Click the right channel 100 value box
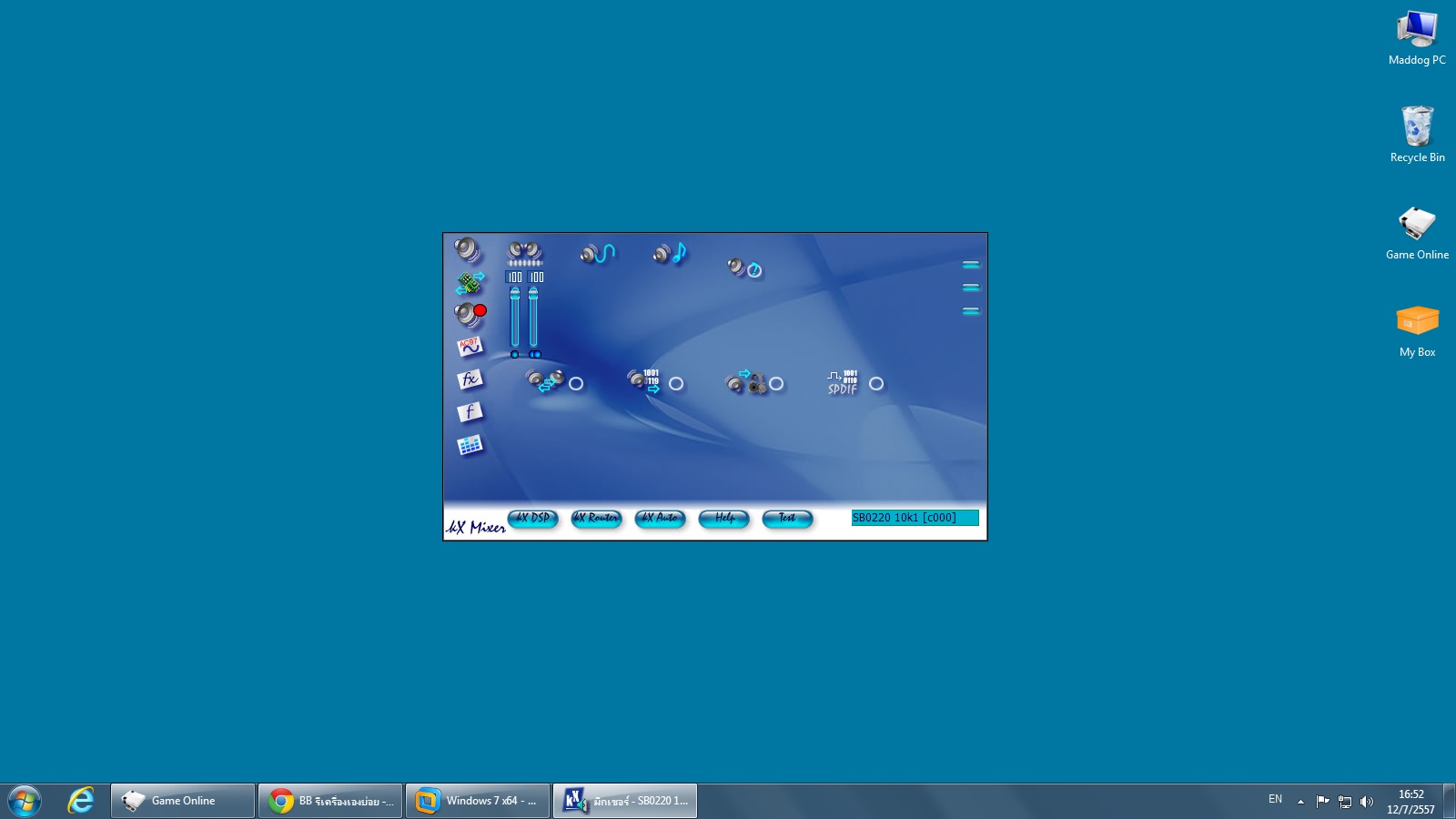Image resolution: width=1456 pixels, height=819 pixels. coord(537,278)
